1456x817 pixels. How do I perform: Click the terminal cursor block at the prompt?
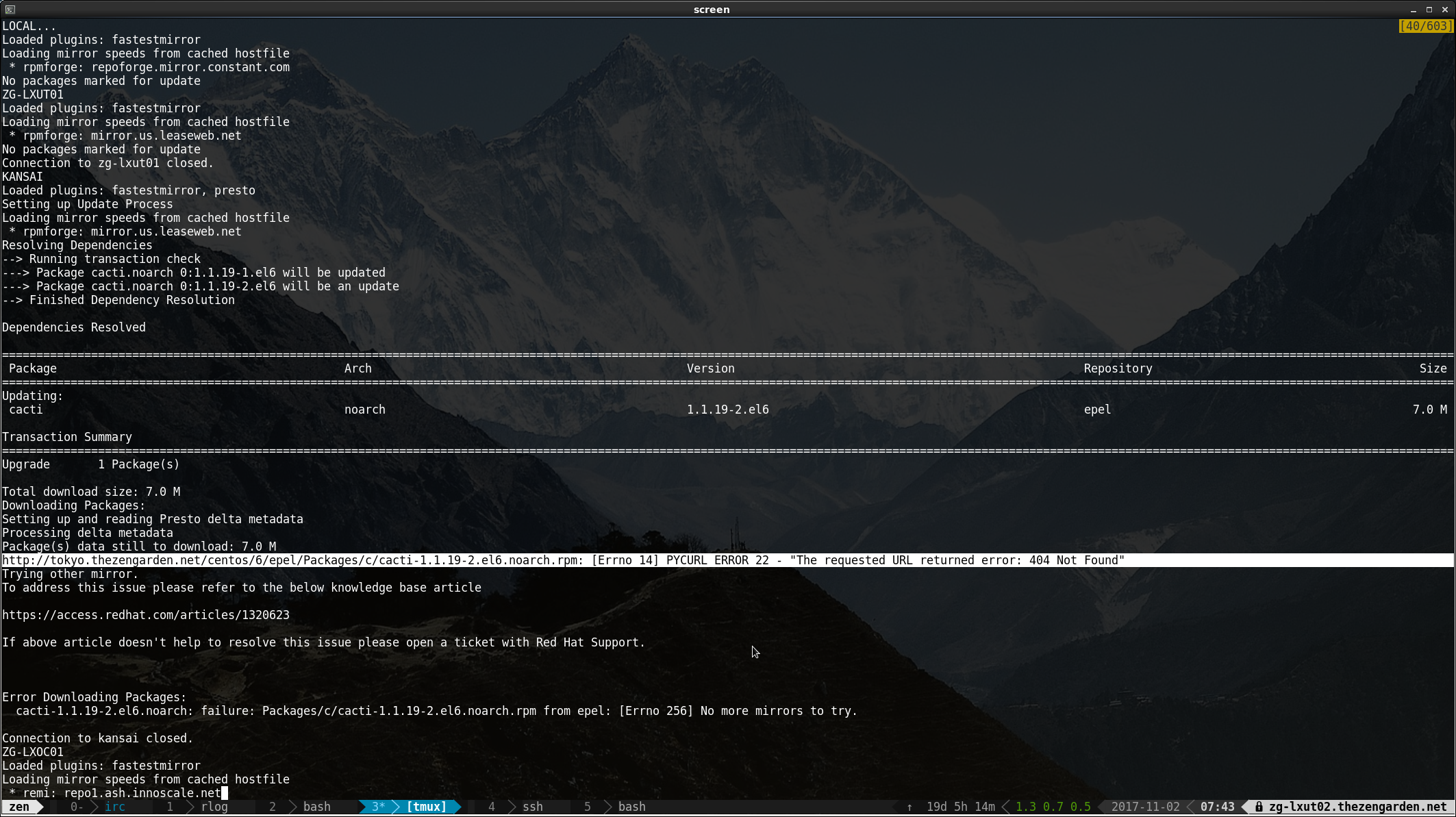(225, 793)
